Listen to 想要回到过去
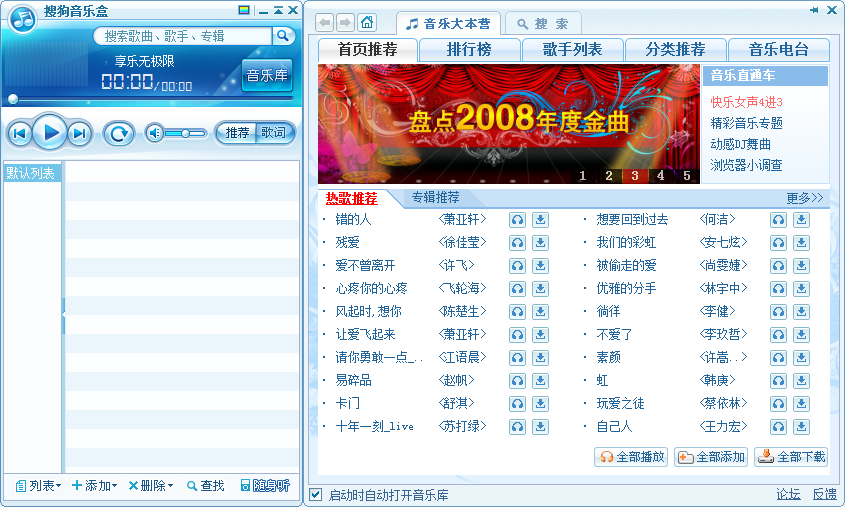845x507 pixels. pos(778,220)
